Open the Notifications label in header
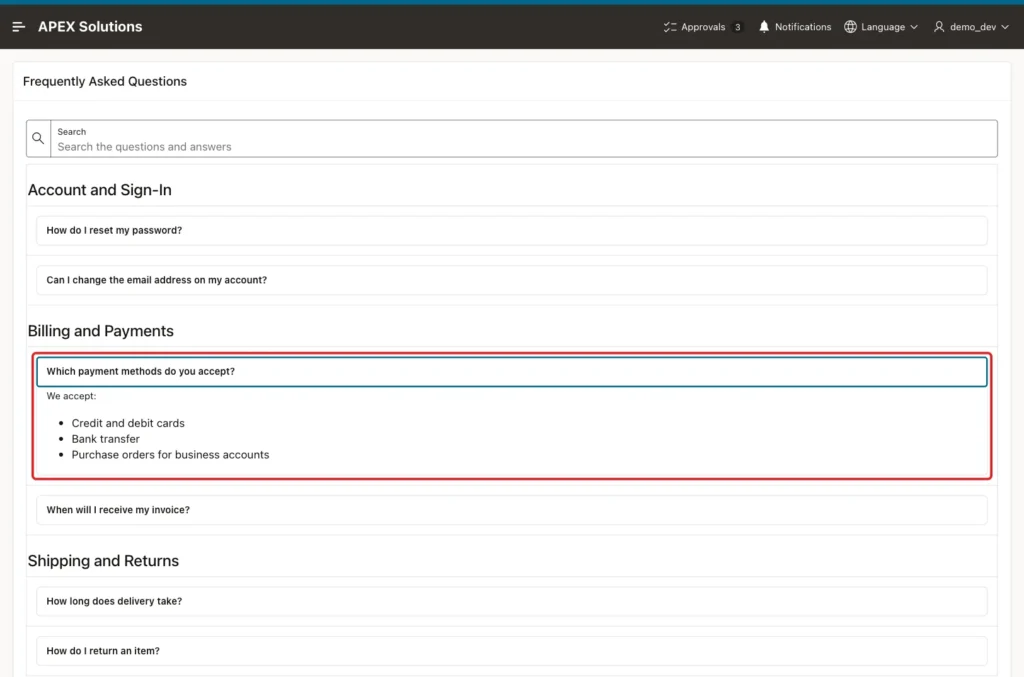Screen dimensions: 1024x677 [x=803, y=27]
